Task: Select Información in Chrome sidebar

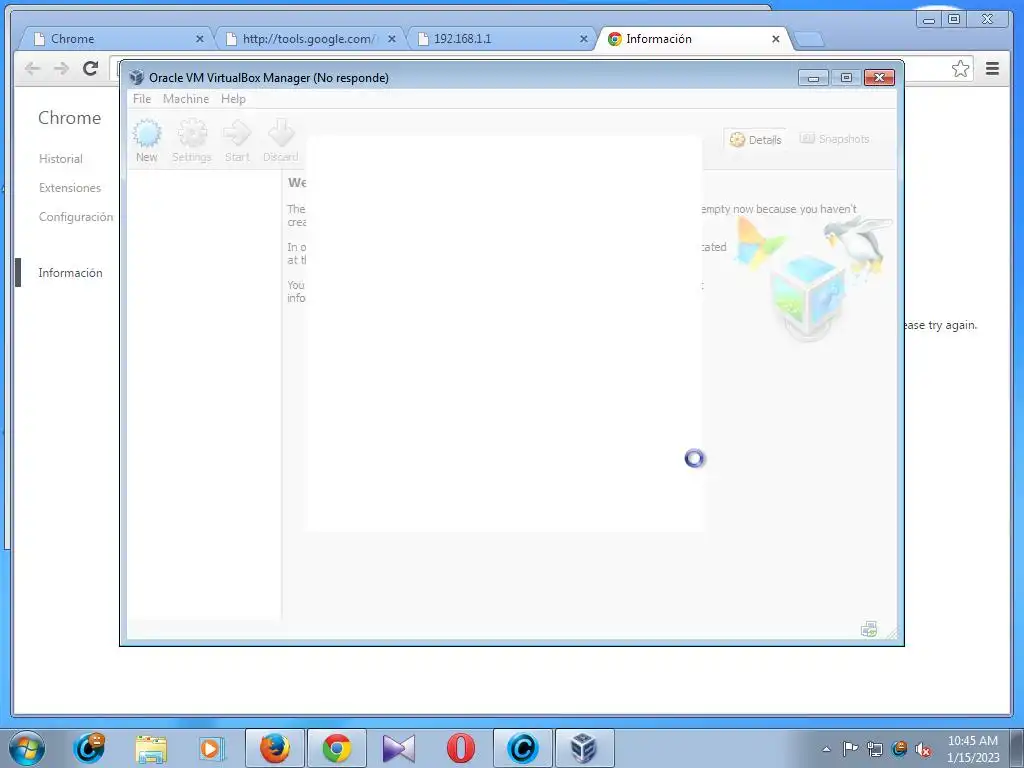Action: [71, 273]
